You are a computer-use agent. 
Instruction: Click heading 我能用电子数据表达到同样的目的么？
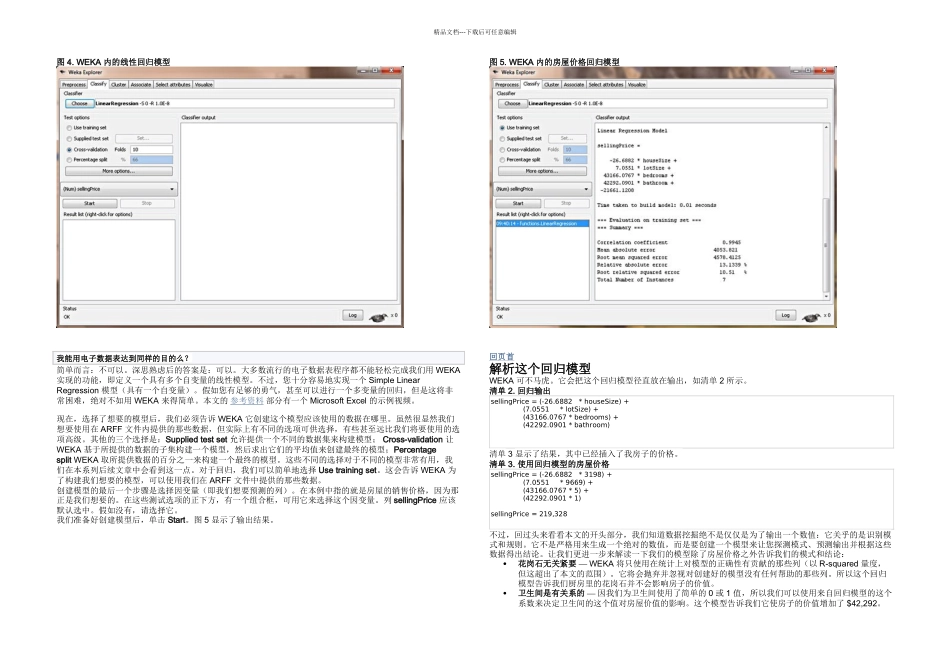pos(123,358)
